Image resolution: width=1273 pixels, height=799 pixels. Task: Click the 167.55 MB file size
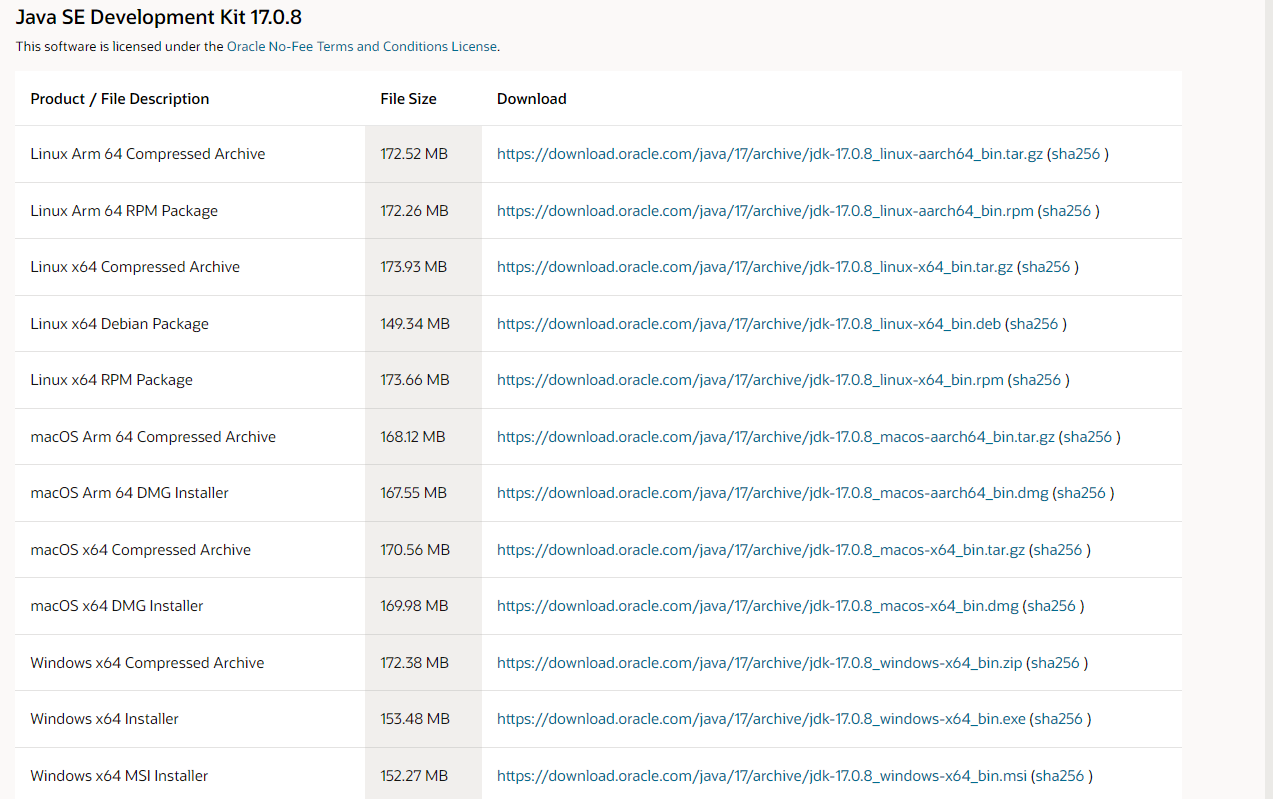[x=414, y=493]
